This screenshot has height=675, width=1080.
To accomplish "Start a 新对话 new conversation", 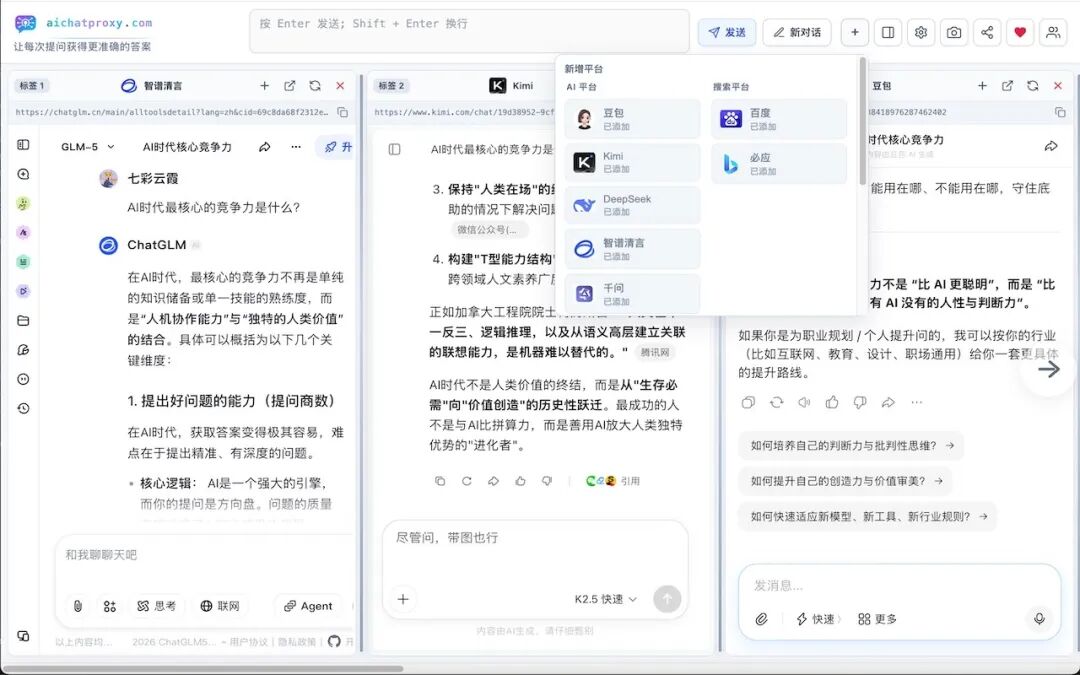I will pyautogui.click(x=797, y=32).
